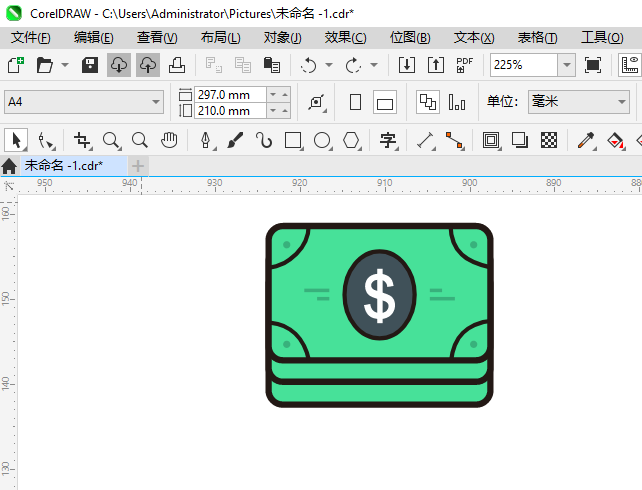
Task: Apply layout to current page only icon
Action: pyautogui.click(x=457, y=102)
